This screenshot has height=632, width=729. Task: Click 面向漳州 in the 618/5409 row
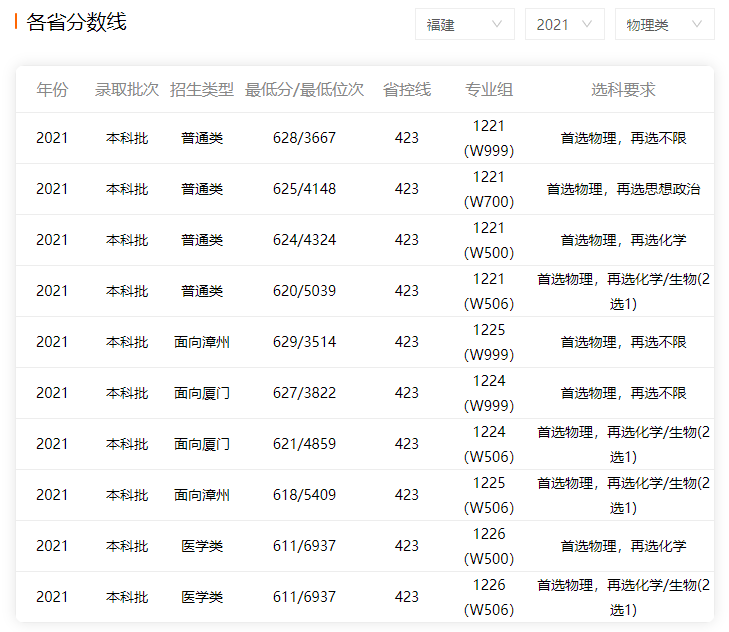pos(202,495)
